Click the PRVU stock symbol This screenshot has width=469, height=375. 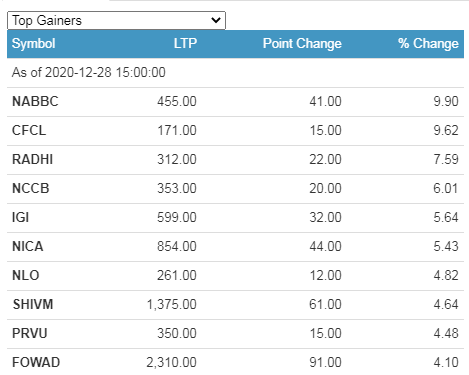pyautogui.click(x=30, y=333)
